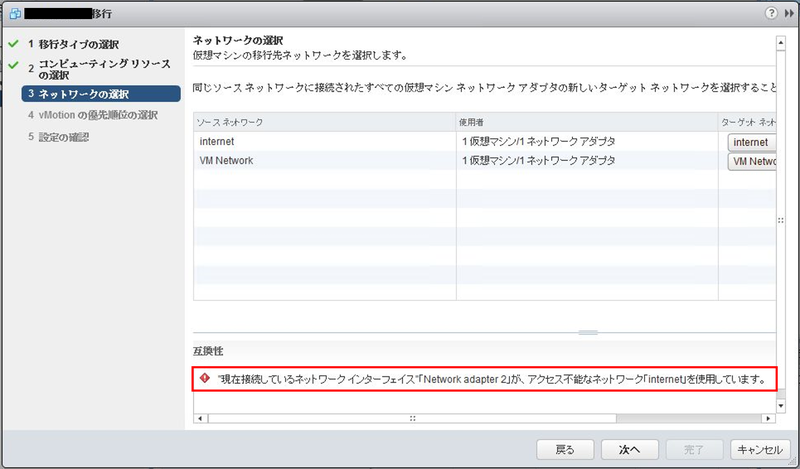Go to step 1 移行タイプの選択

78,44
